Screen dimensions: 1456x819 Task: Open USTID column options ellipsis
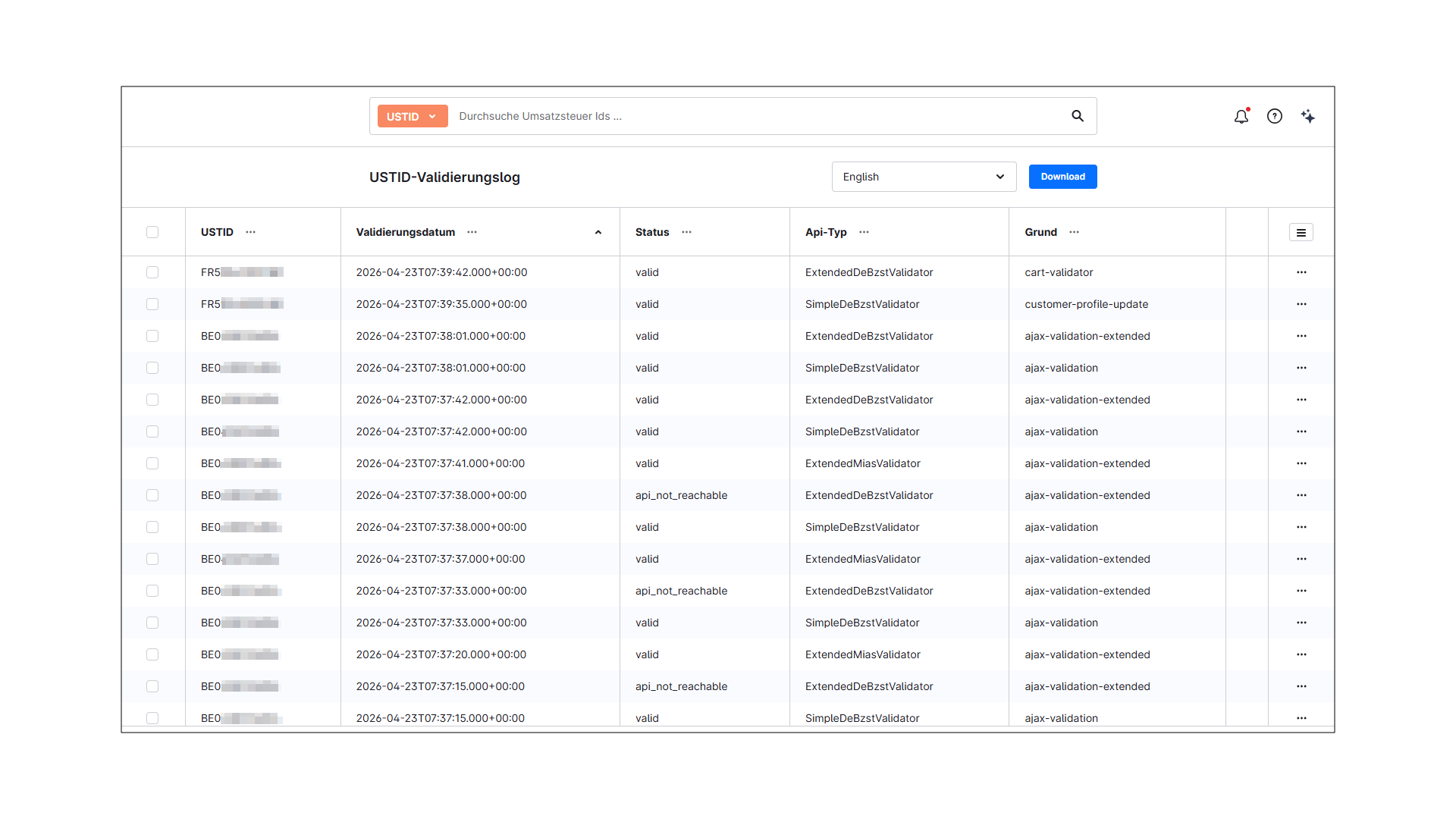tap(251, 232)
